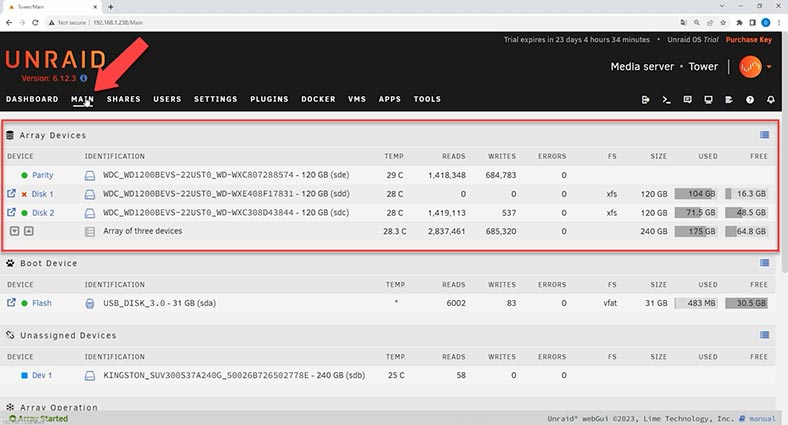Click Dev 1 blue square status indicator

(x=24, y=375)
